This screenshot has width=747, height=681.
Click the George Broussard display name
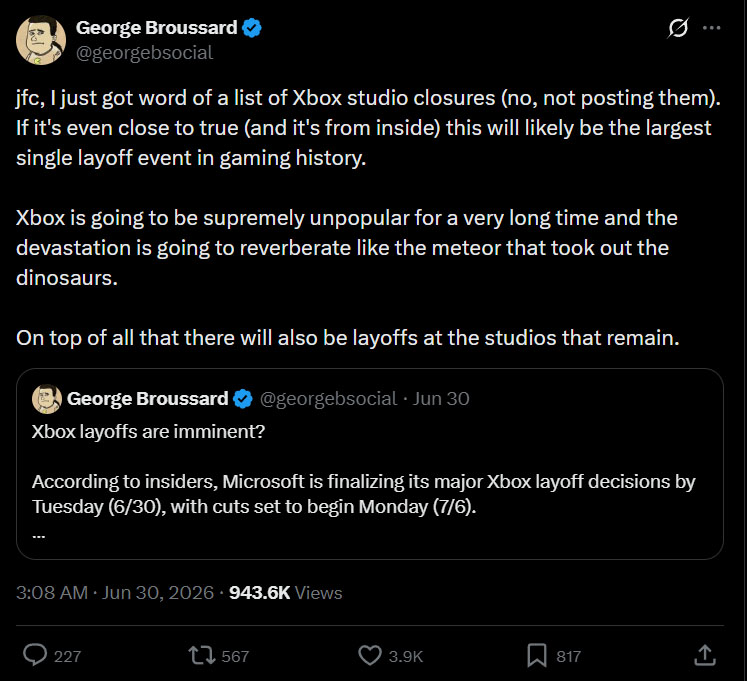[156, 28]
